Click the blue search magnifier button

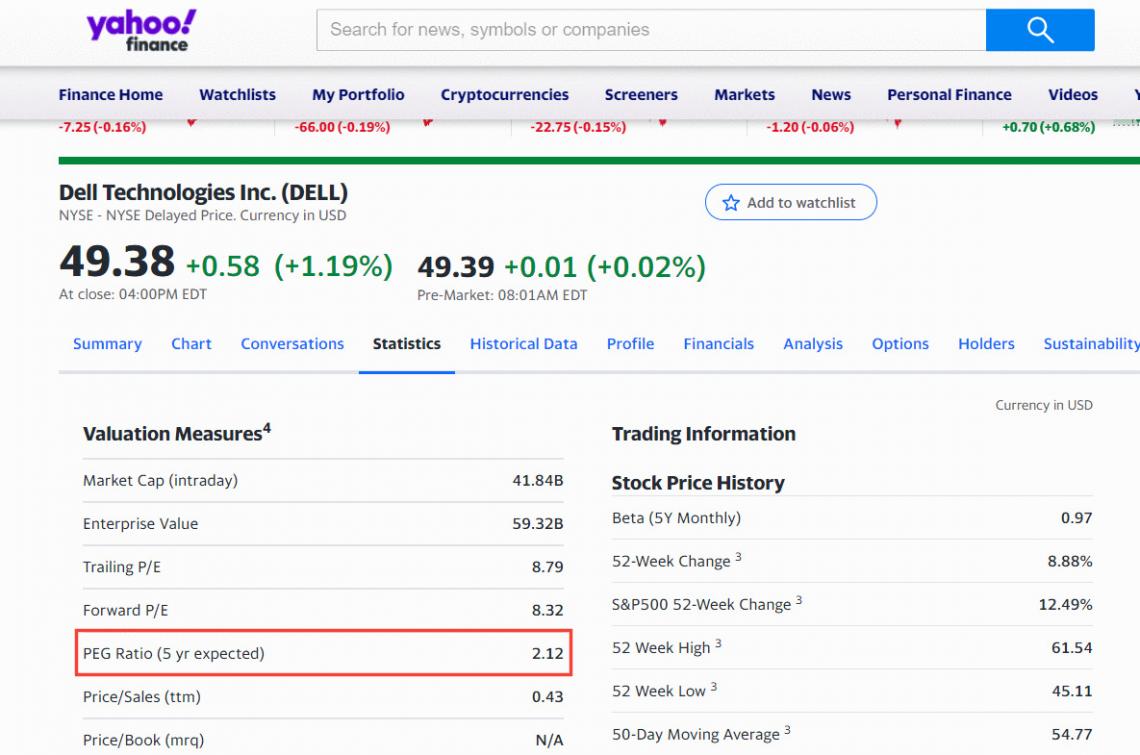point(1040,30)
